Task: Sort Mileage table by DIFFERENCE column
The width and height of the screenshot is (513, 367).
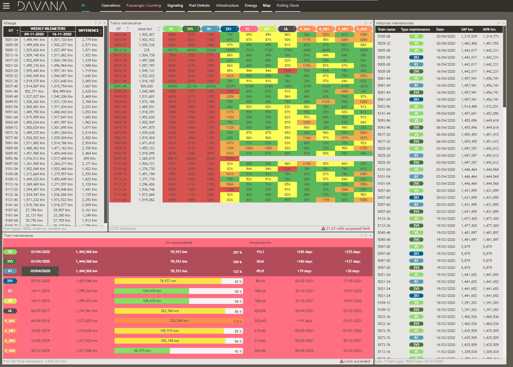Action: [x=89, y=31]
